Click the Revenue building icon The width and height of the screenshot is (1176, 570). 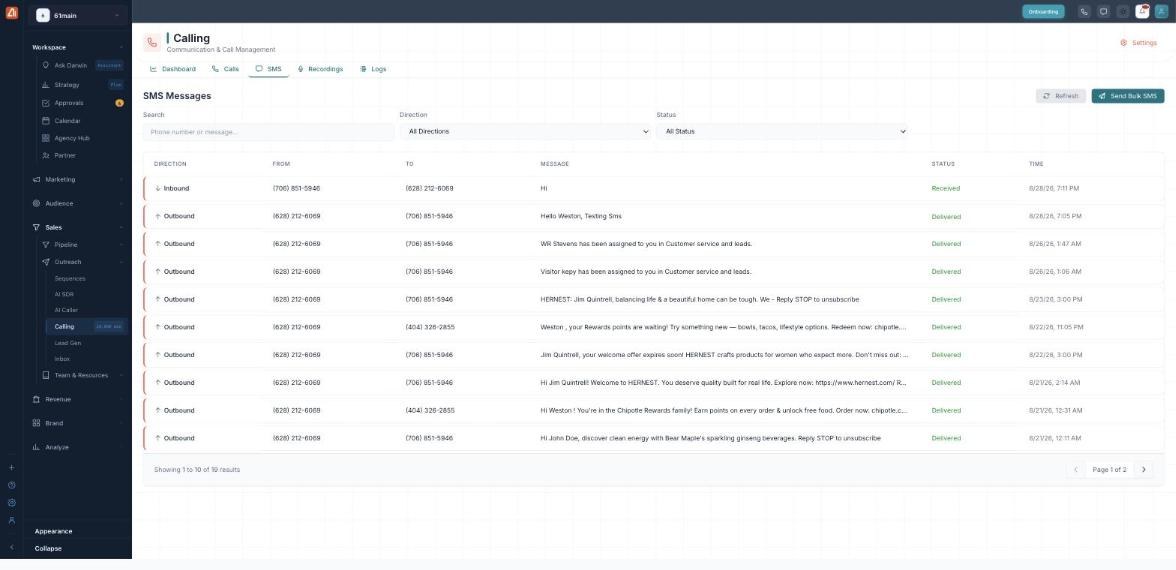coord(36,399)
